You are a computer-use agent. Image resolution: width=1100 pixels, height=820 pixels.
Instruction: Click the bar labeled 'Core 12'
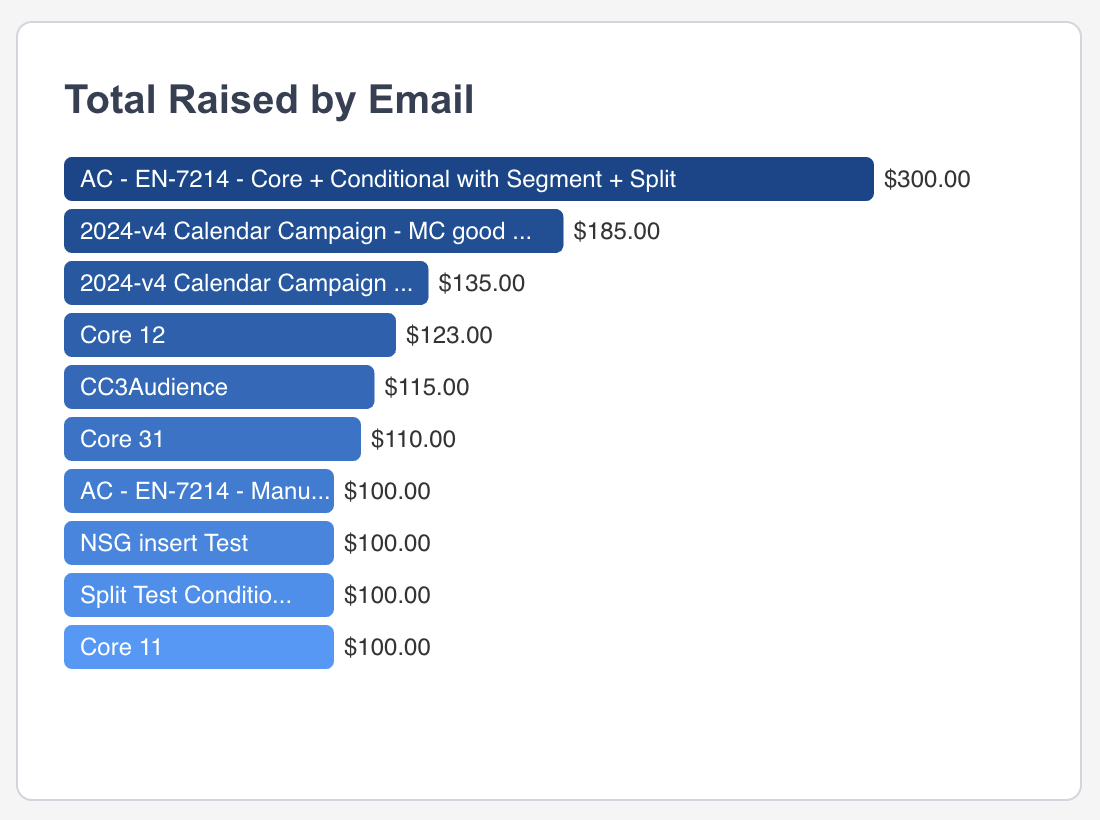pyautogui.click(x=229, y=335)
